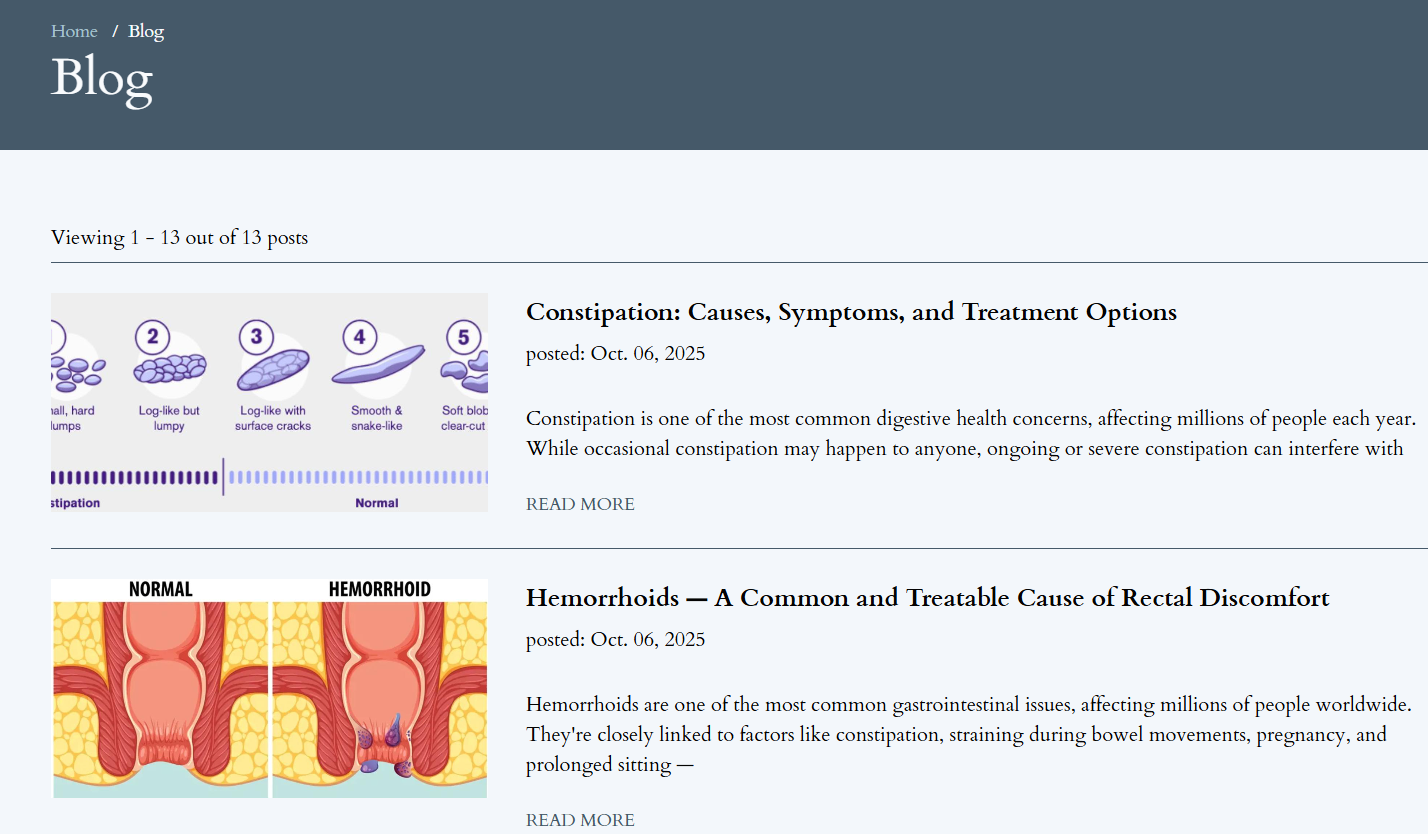Image resolution: width=1428 pixels, height=834 pixels.
Task: Click the Constipation post's posted date
Action: coord(615,353)
